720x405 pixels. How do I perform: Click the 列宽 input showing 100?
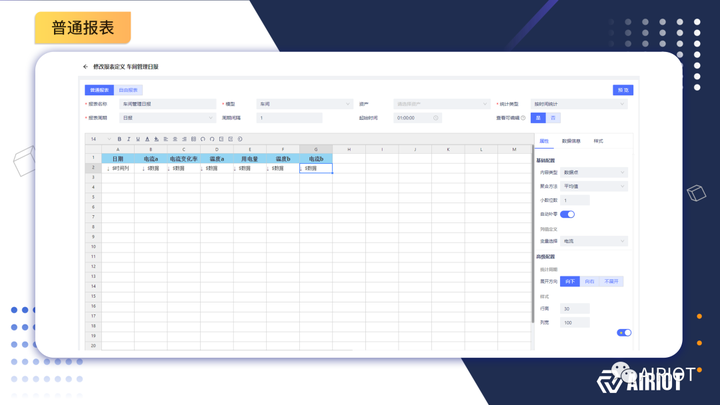575,323
